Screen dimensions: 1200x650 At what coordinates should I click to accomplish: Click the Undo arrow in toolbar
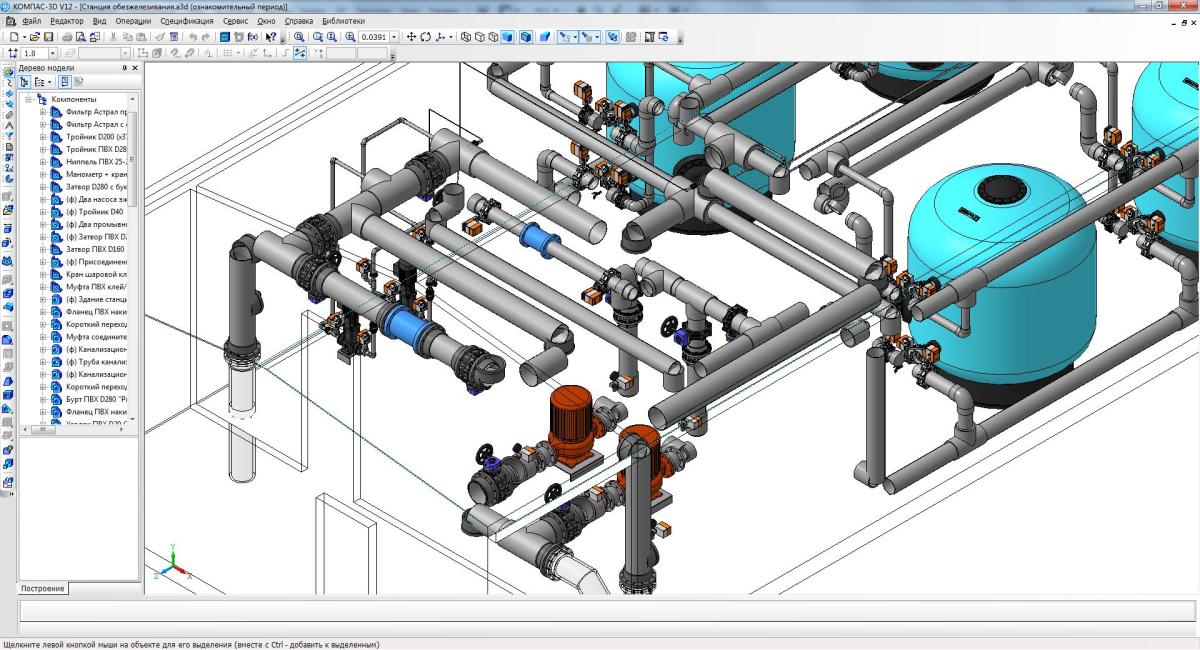(192, 37)
